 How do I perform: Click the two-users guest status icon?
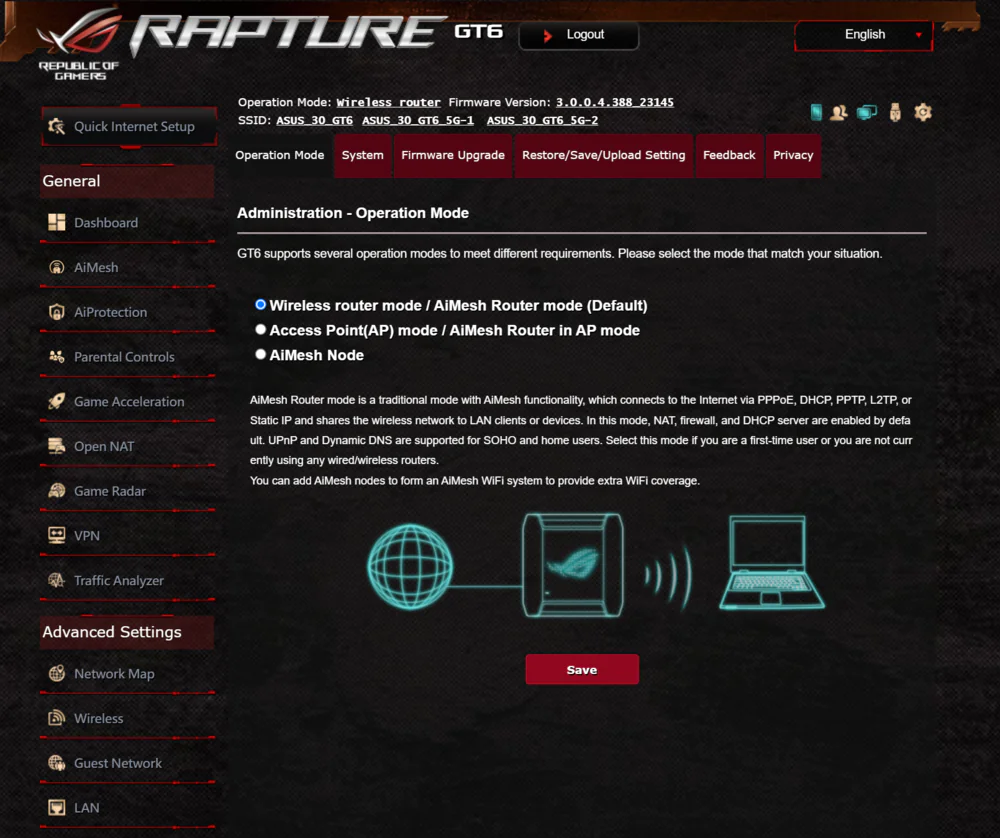point(839,112)
